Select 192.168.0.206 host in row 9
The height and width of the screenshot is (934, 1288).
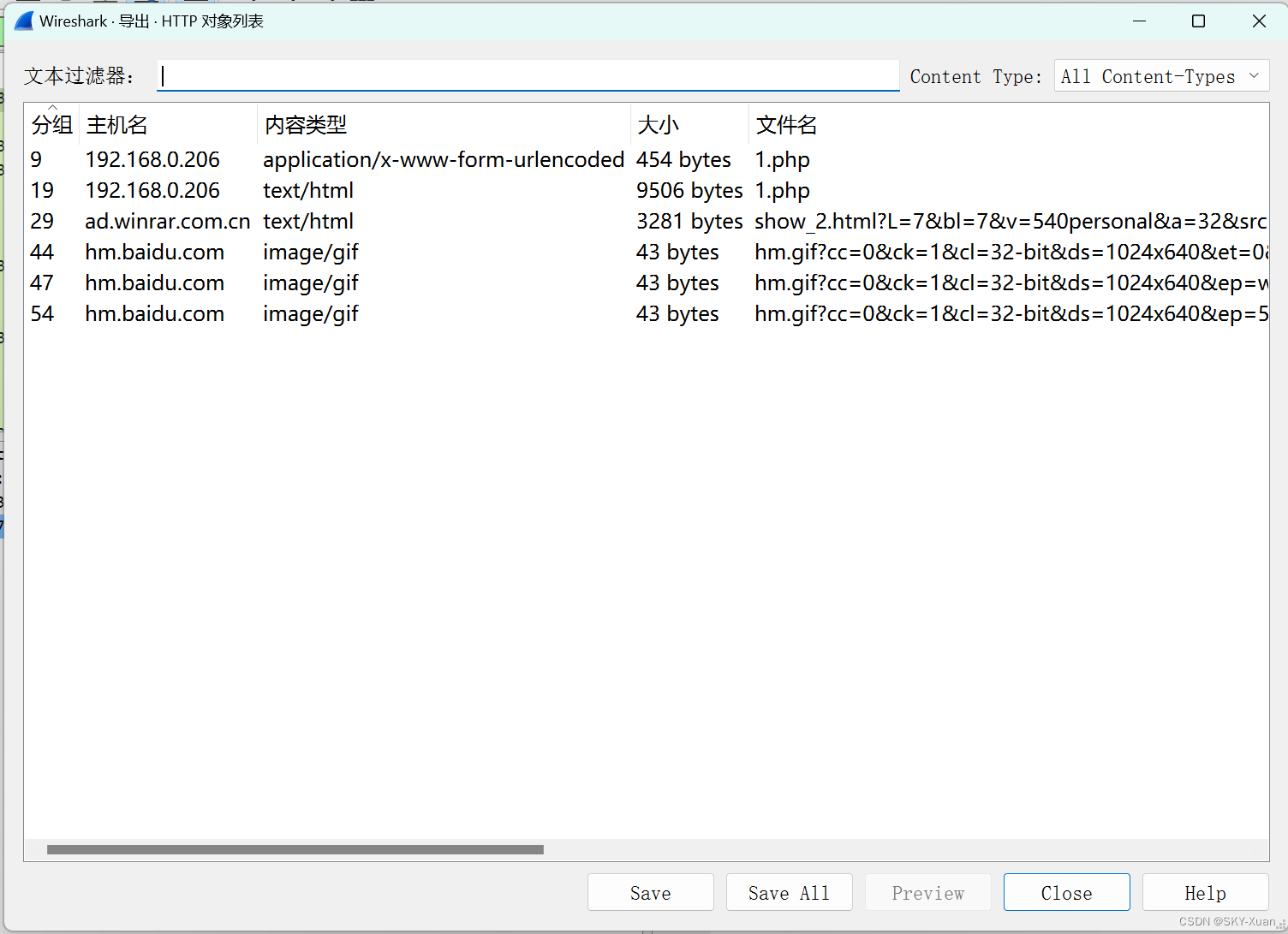[152, 159]
